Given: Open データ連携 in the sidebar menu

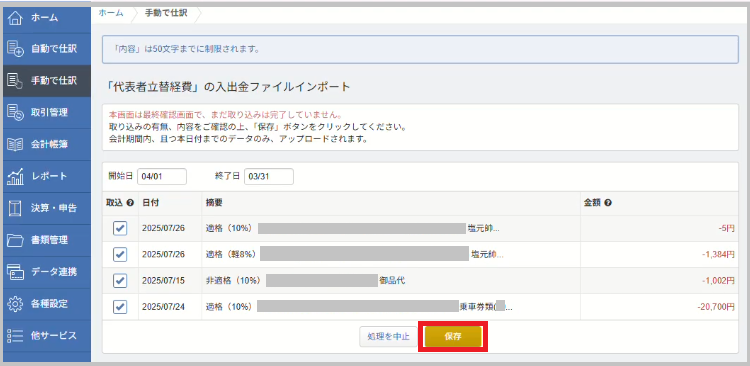Looking at the screenshot, I should (x=47, y=272).
